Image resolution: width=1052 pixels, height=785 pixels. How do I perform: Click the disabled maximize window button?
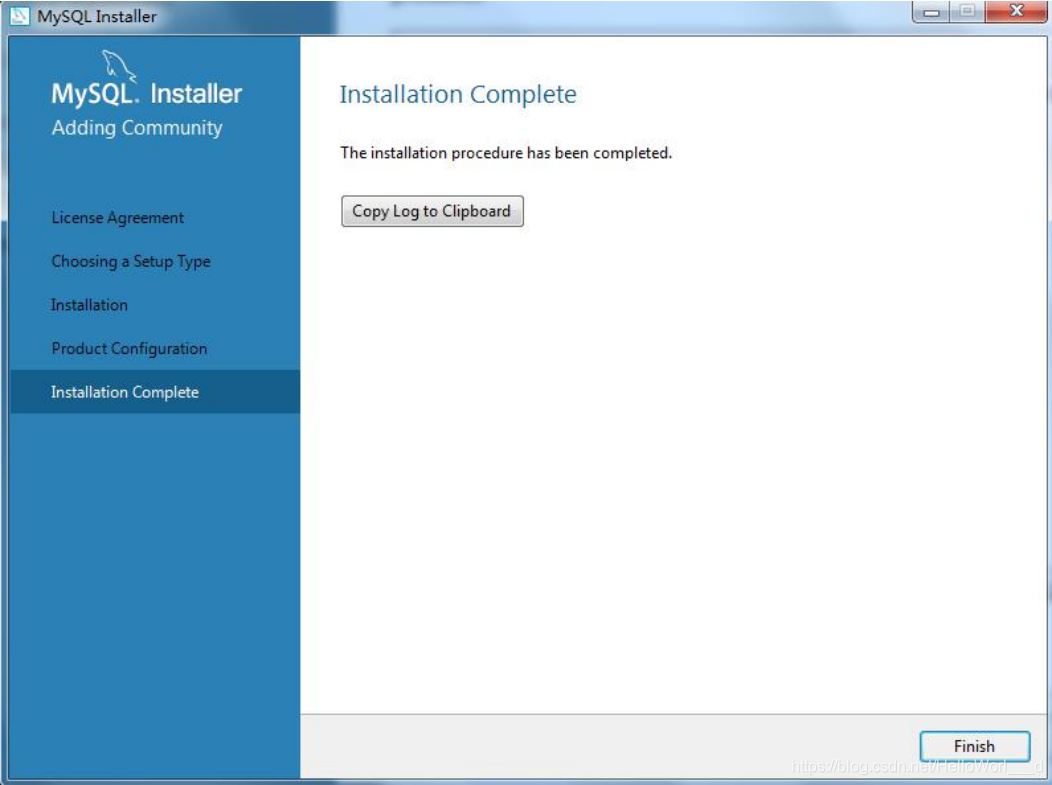pyautogui.click(x=967, y=12)
